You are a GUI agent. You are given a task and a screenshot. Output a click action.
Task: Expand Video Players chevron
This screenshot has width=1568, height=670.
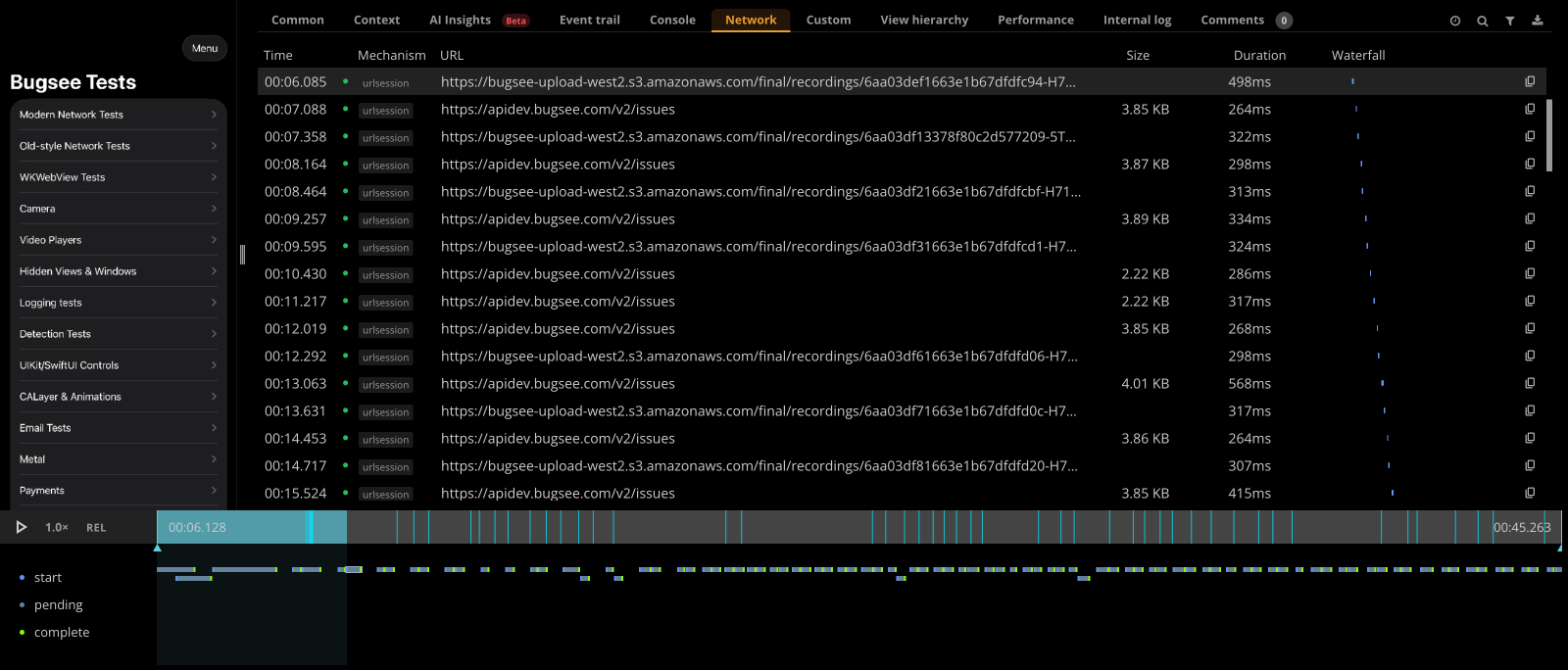click(214, 240)
